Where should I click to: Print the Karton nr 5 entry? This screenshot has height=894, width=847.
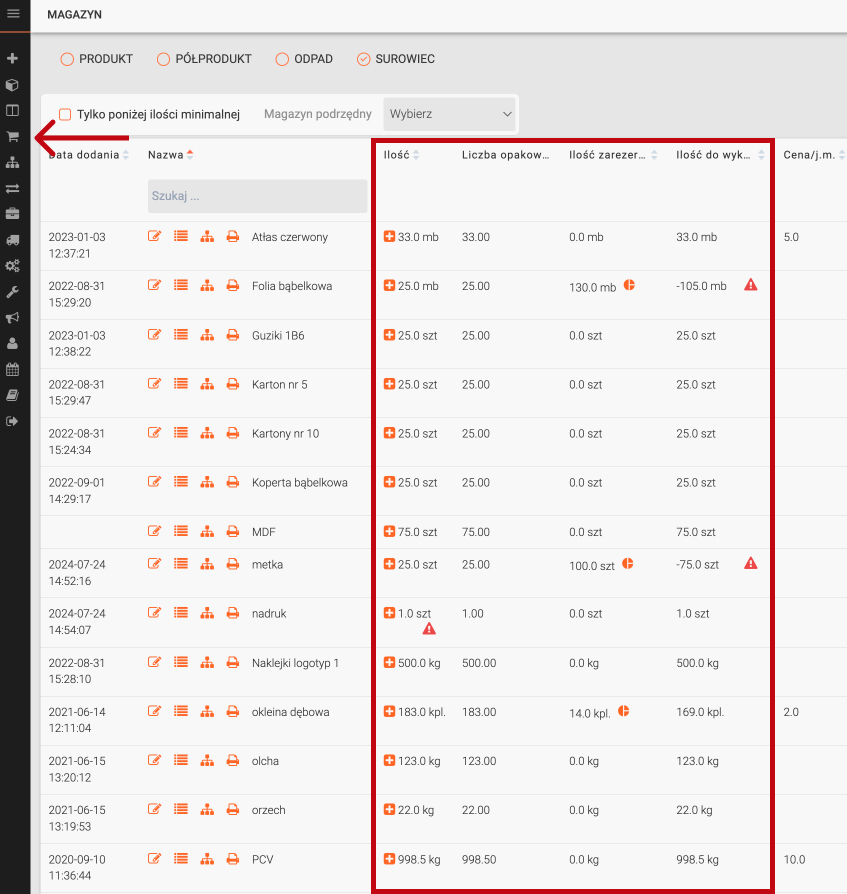point(232,383)
